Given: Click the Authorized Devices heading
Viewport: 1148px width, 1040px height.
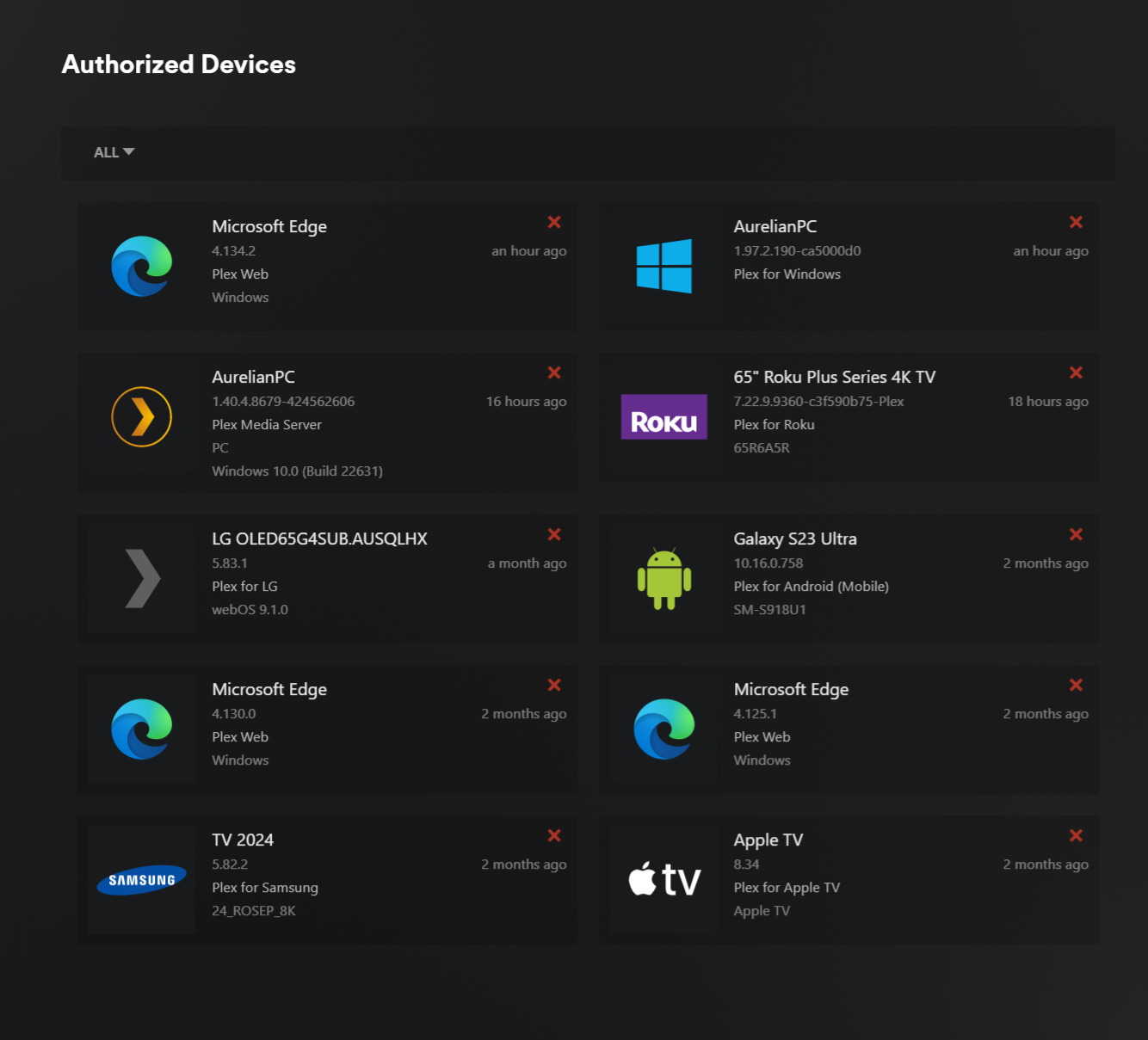Looking at the screenshot, I should click(x=179, y=65).
